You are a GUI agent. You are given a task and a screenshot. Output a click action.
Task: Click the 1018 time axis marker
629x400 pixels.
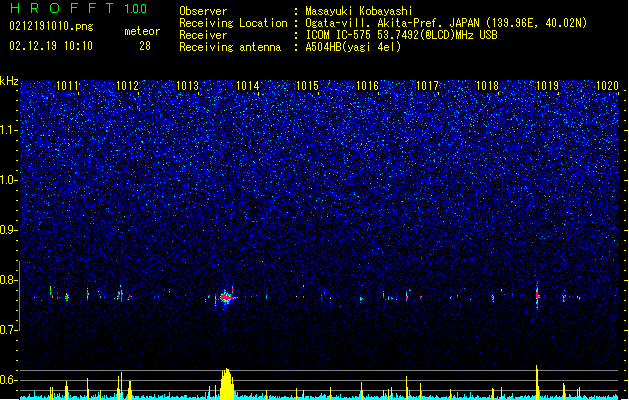coord(487,86)
